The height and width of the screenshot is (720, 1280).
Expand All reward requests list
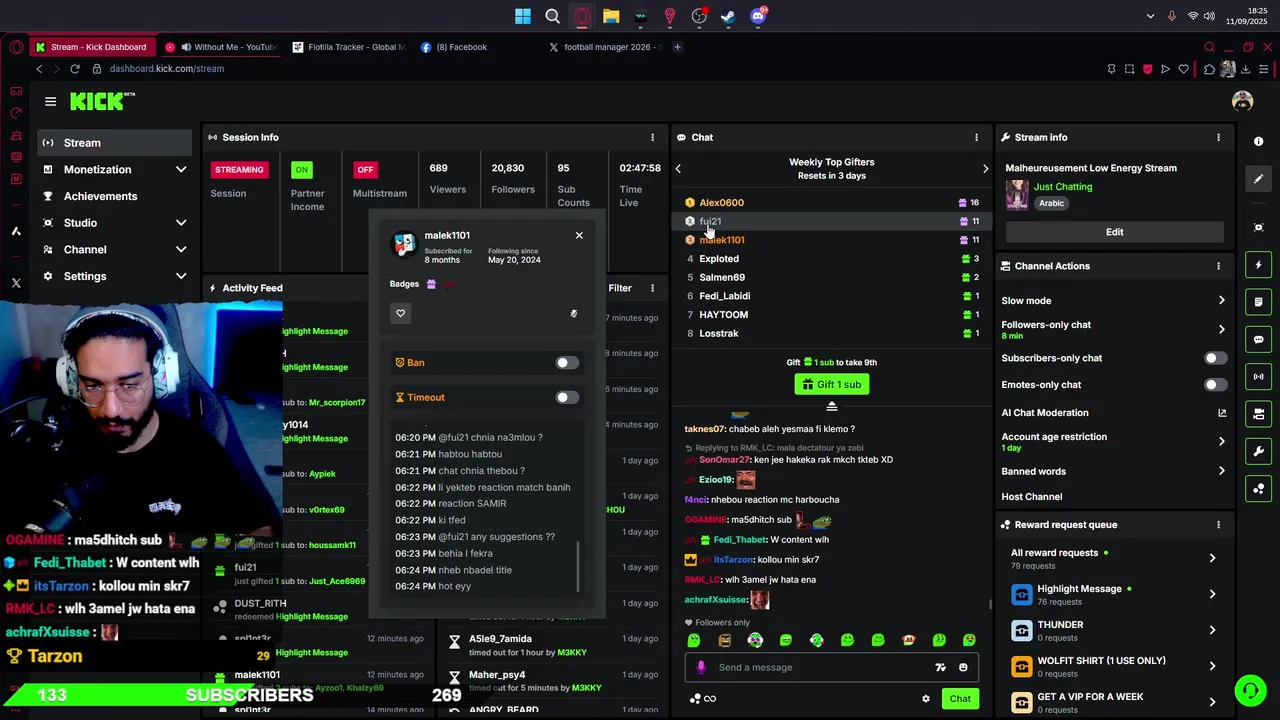tap(1113, 558)
